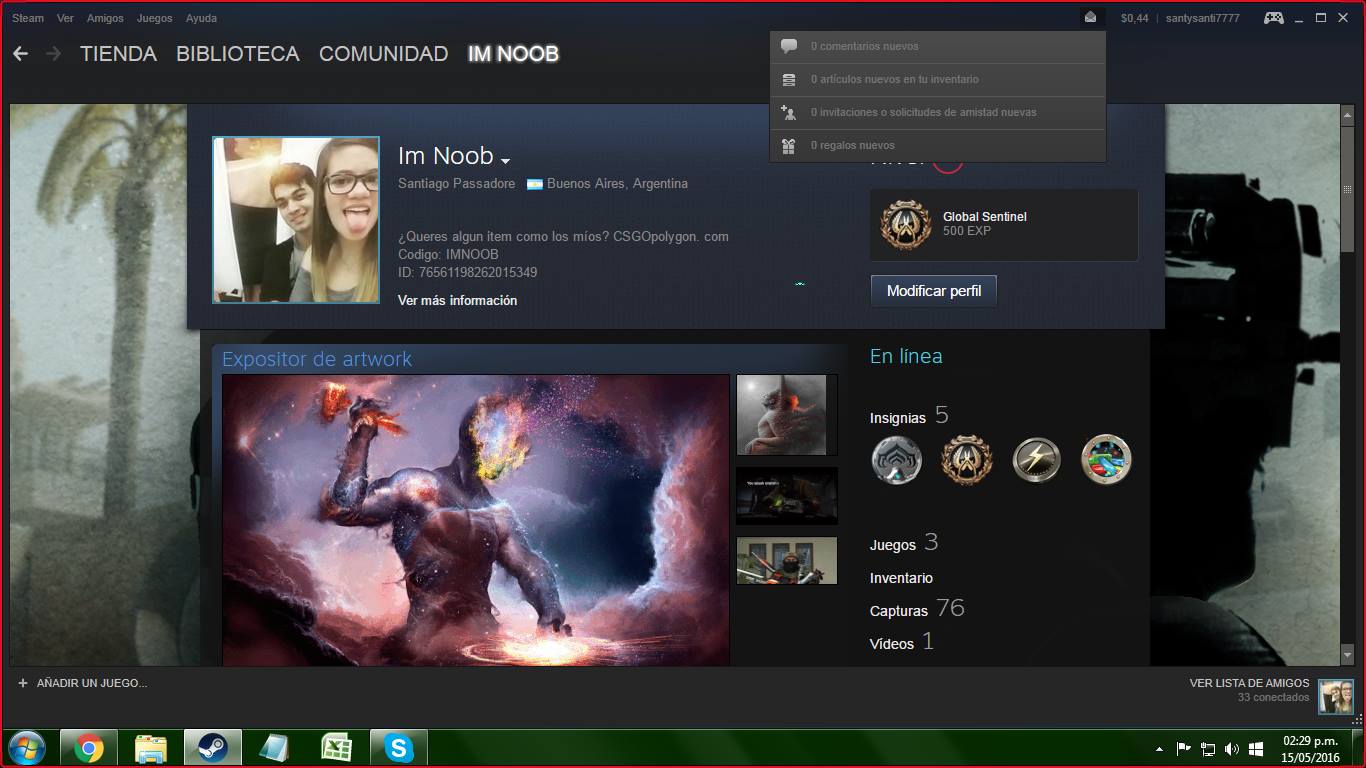Open Windows Explorer from the taskbar
This screenshot has height=768, width=1366.
(151, 748)
